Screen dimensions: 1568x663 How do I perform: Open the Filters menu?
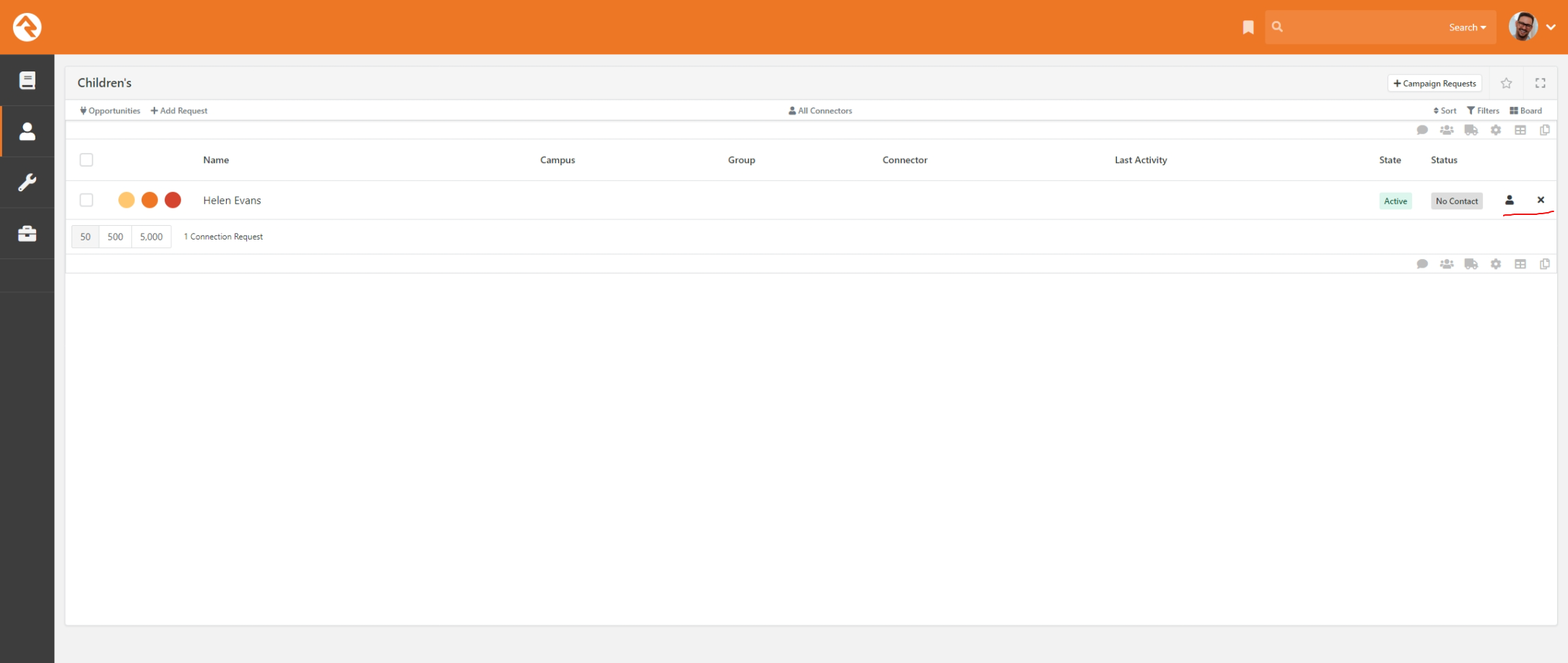click(1484, 110)
